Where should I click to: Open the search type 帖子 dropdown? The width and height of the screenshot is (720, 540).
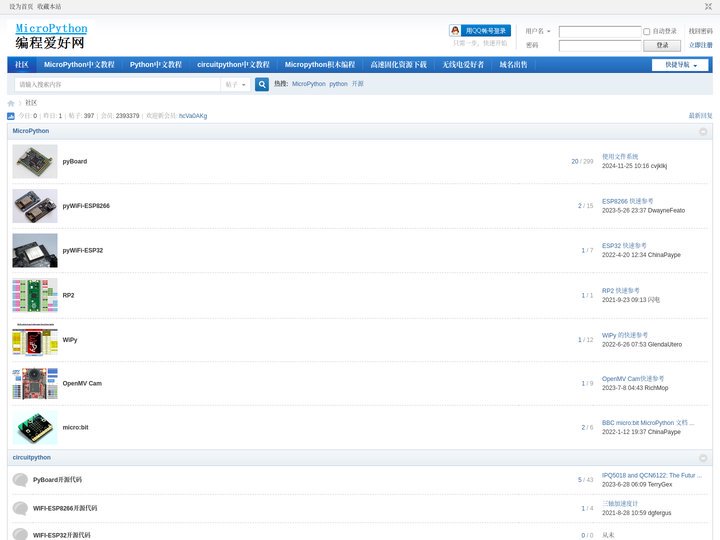point(236,84)
